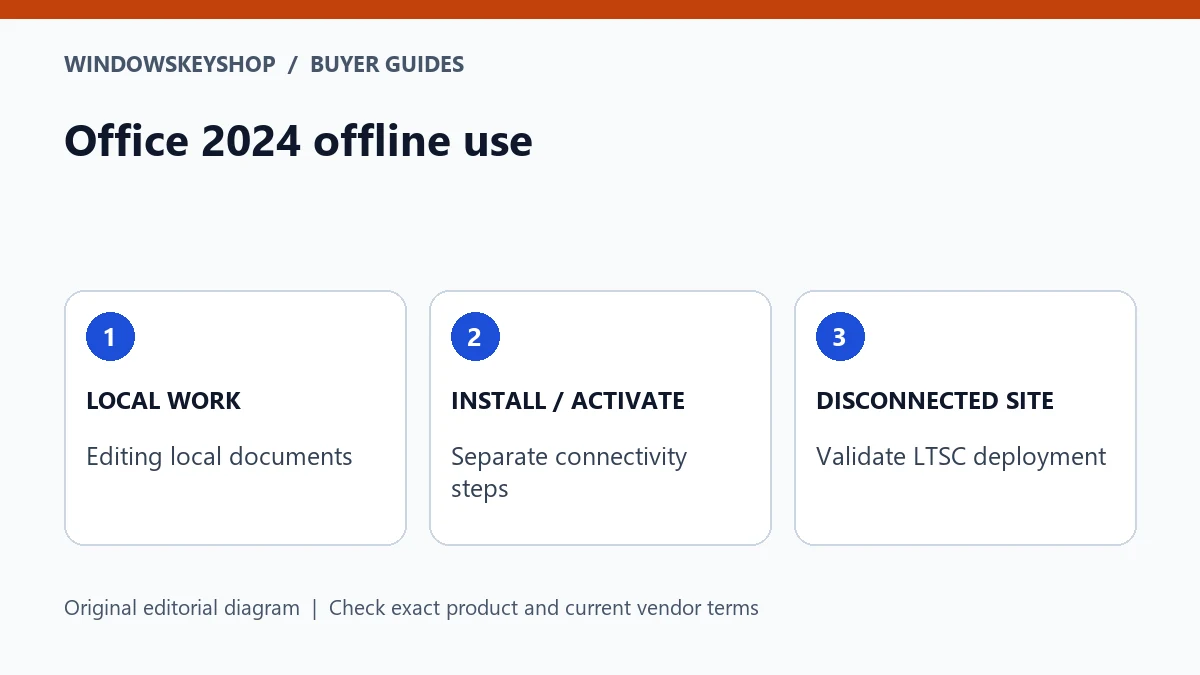Click empty area inside the third card
This screenshot has width=1200, height=675.
pyautogui.click(x=965, y=508)
